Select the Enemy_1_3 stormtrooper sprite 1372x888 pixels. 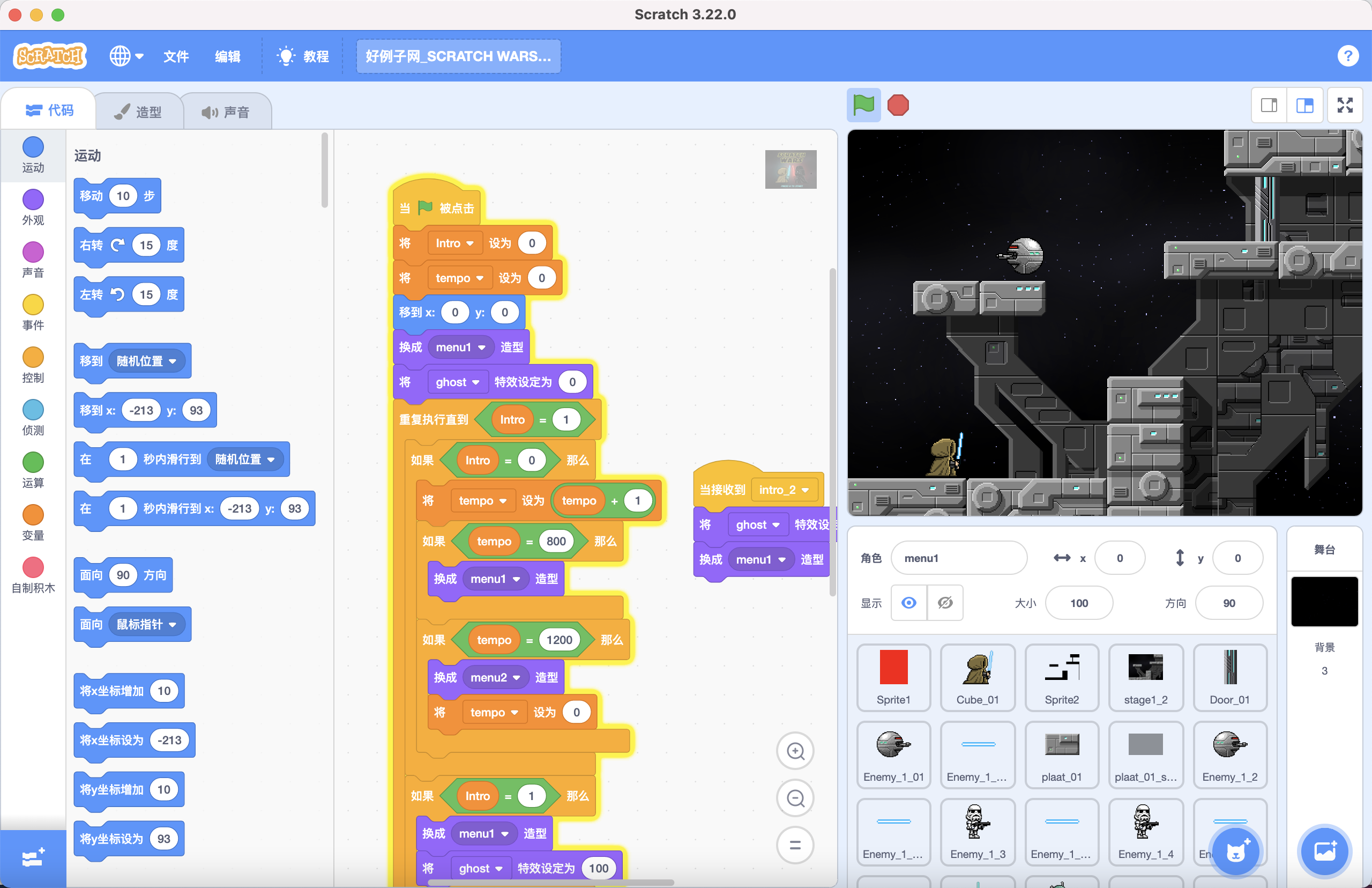point(978,832)
